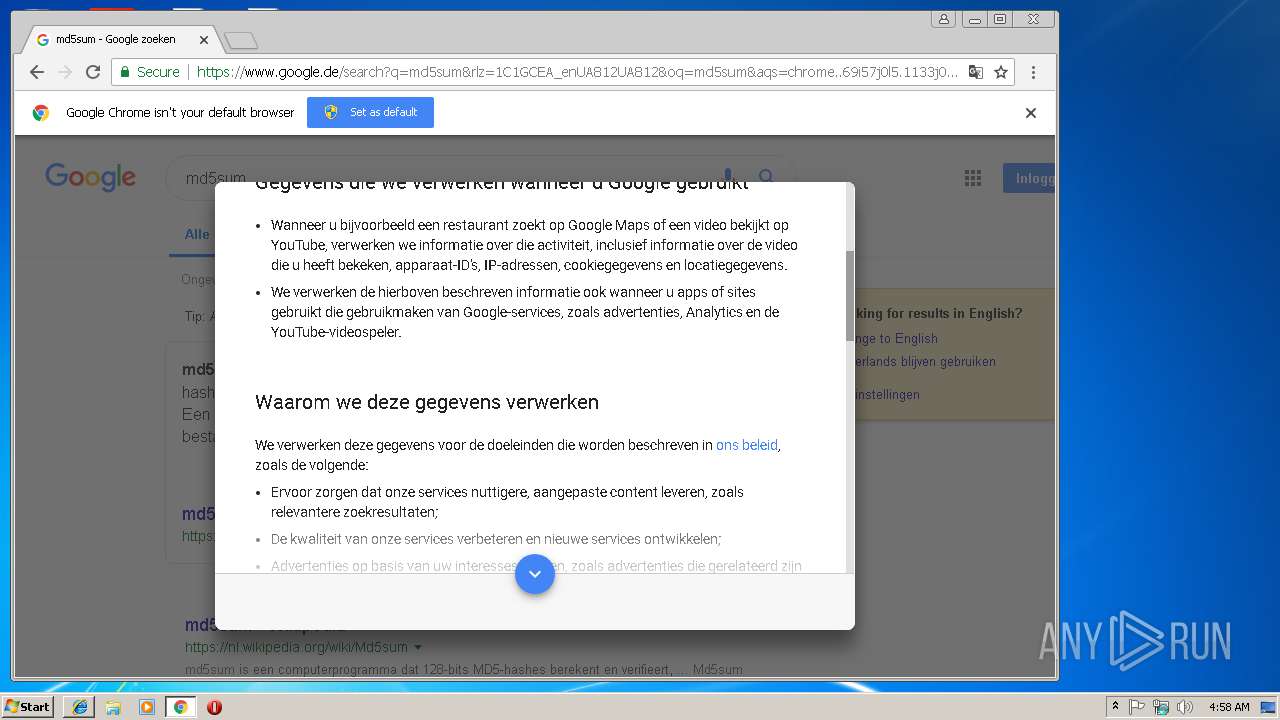This screenshot has height=720, width=1280.
Task: Open the Windows Start menu
Action: tap(28, 706)
